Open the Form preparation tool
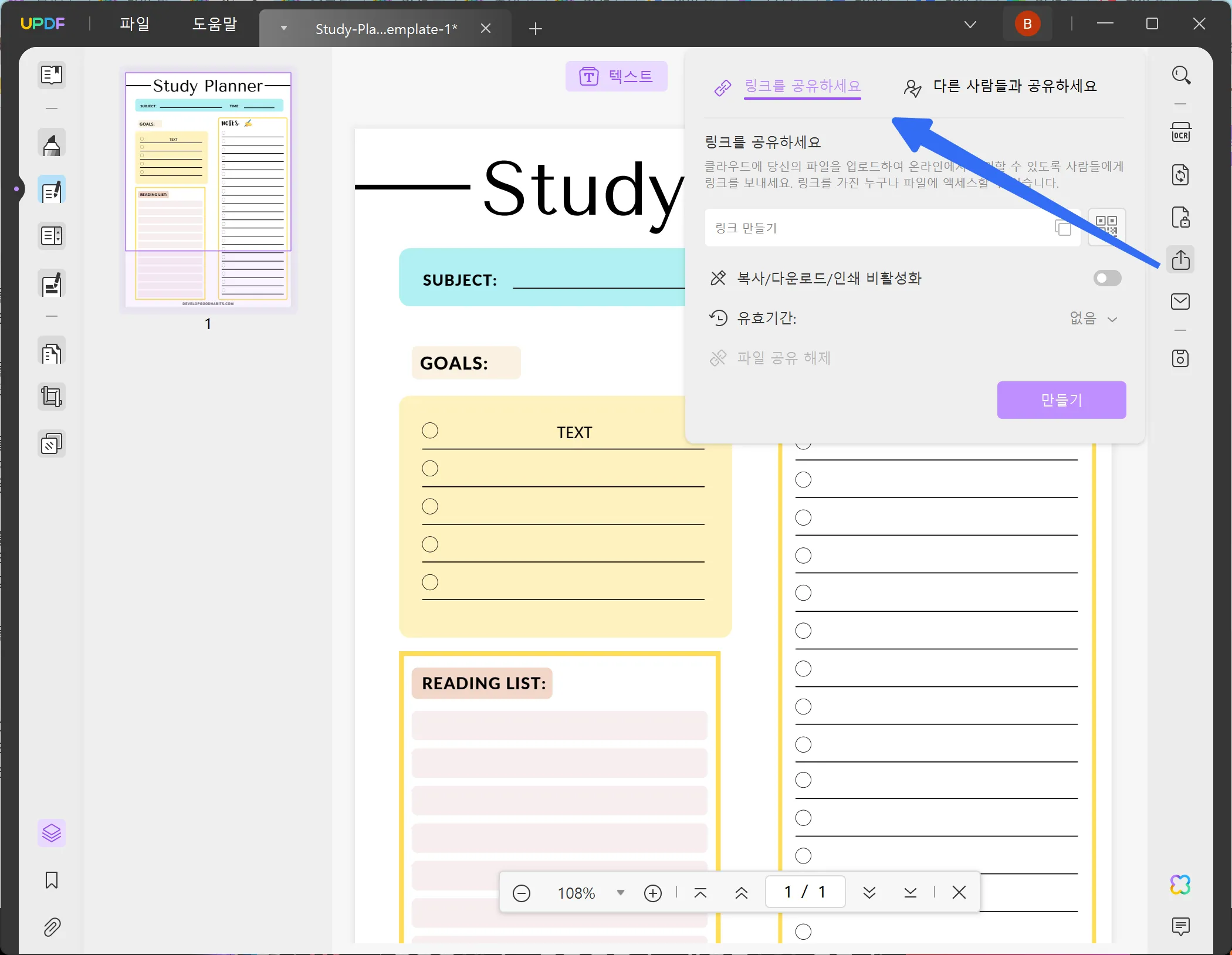This screenshot has height=955, width=1232. (52, 236)
